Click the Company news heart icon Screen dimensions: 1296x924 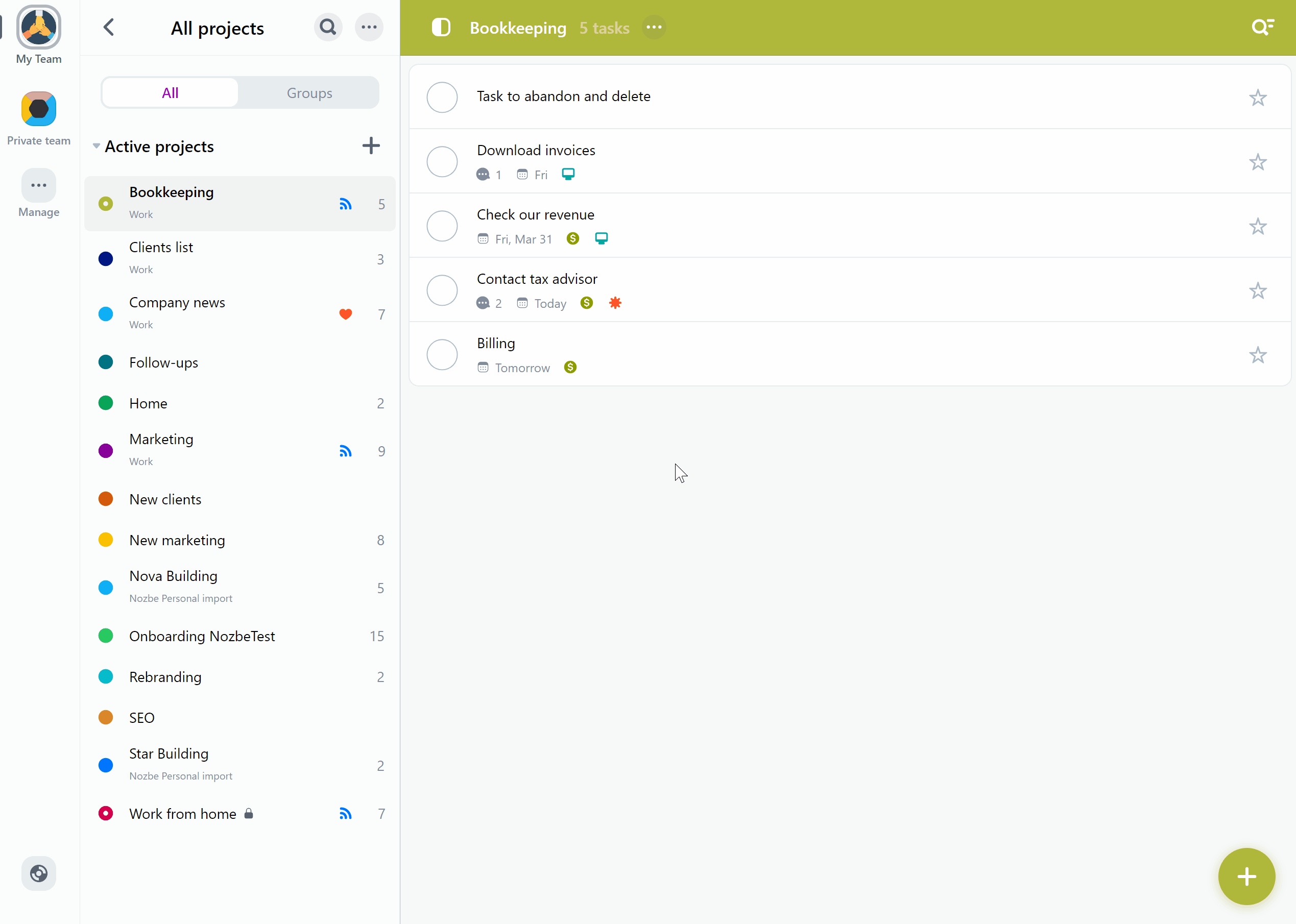[x=346, y=314]
